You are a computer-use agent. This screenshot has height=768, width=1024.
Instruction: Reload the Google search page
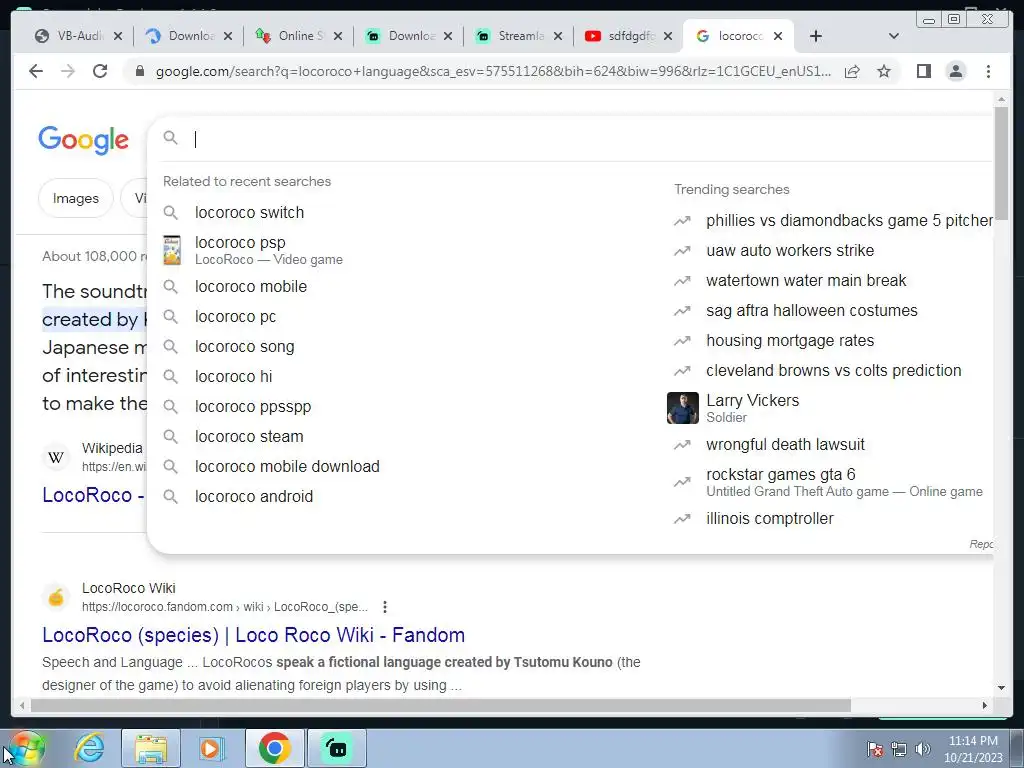[100, 71]
